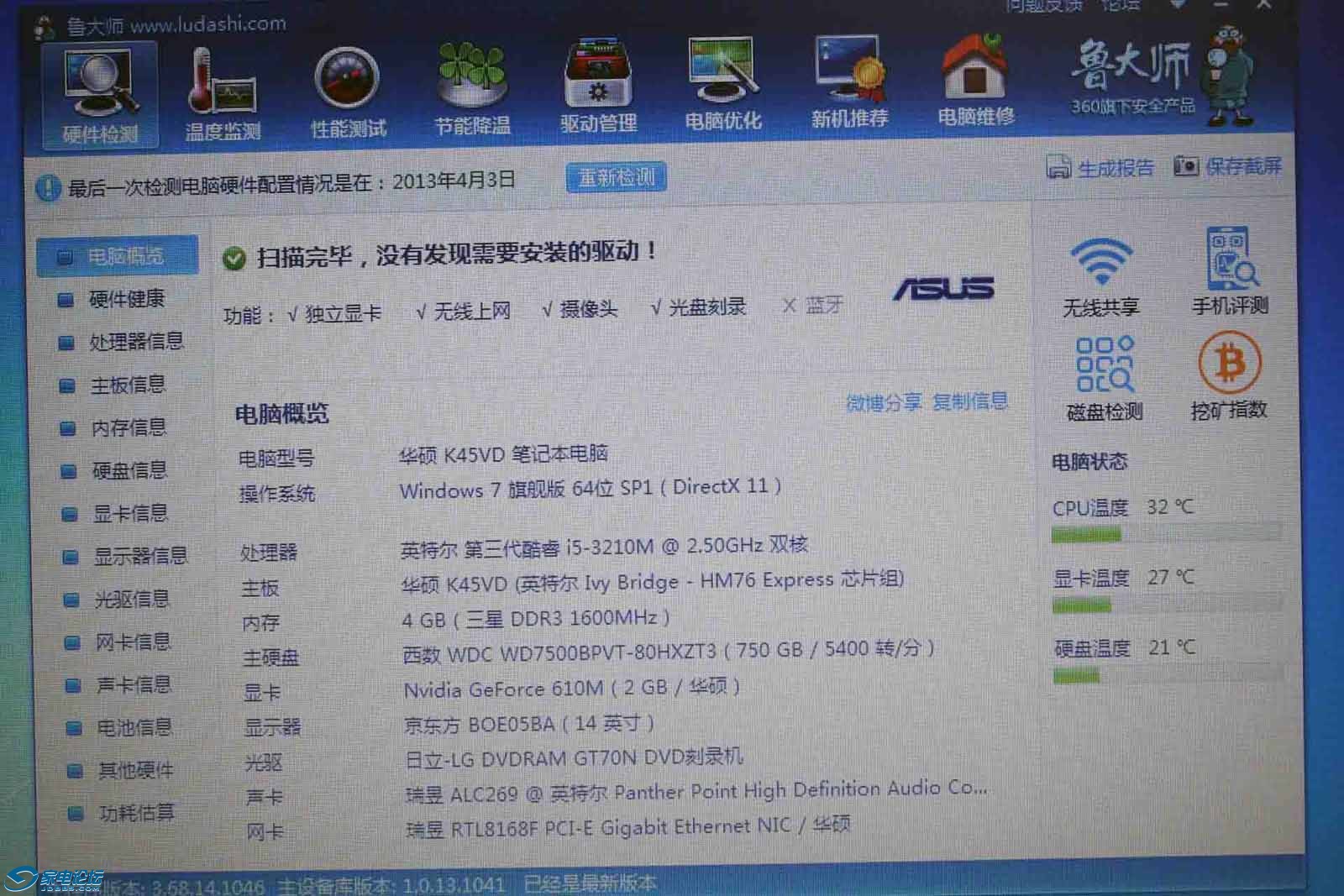Click the green scan-complete checkmark icon
Image resolution: width=1344 pixels, height=896 pixels.
(234, 258)
